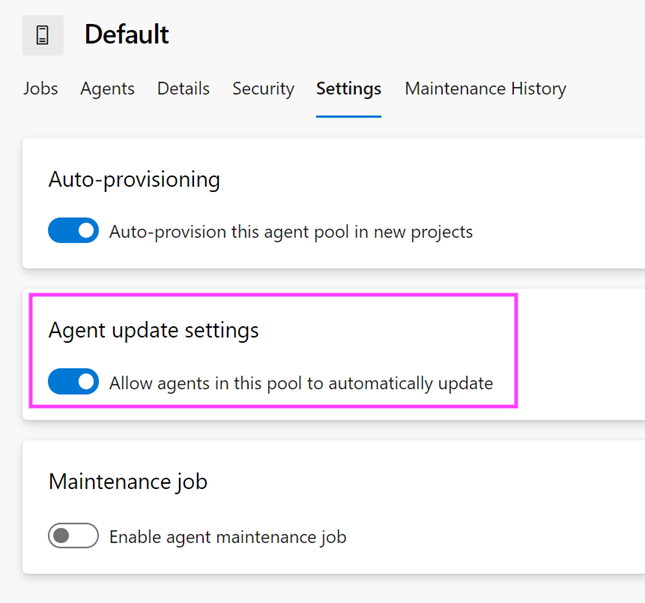View the Maintenance History tab
The image size is (645, 603).
pos(485,89)
